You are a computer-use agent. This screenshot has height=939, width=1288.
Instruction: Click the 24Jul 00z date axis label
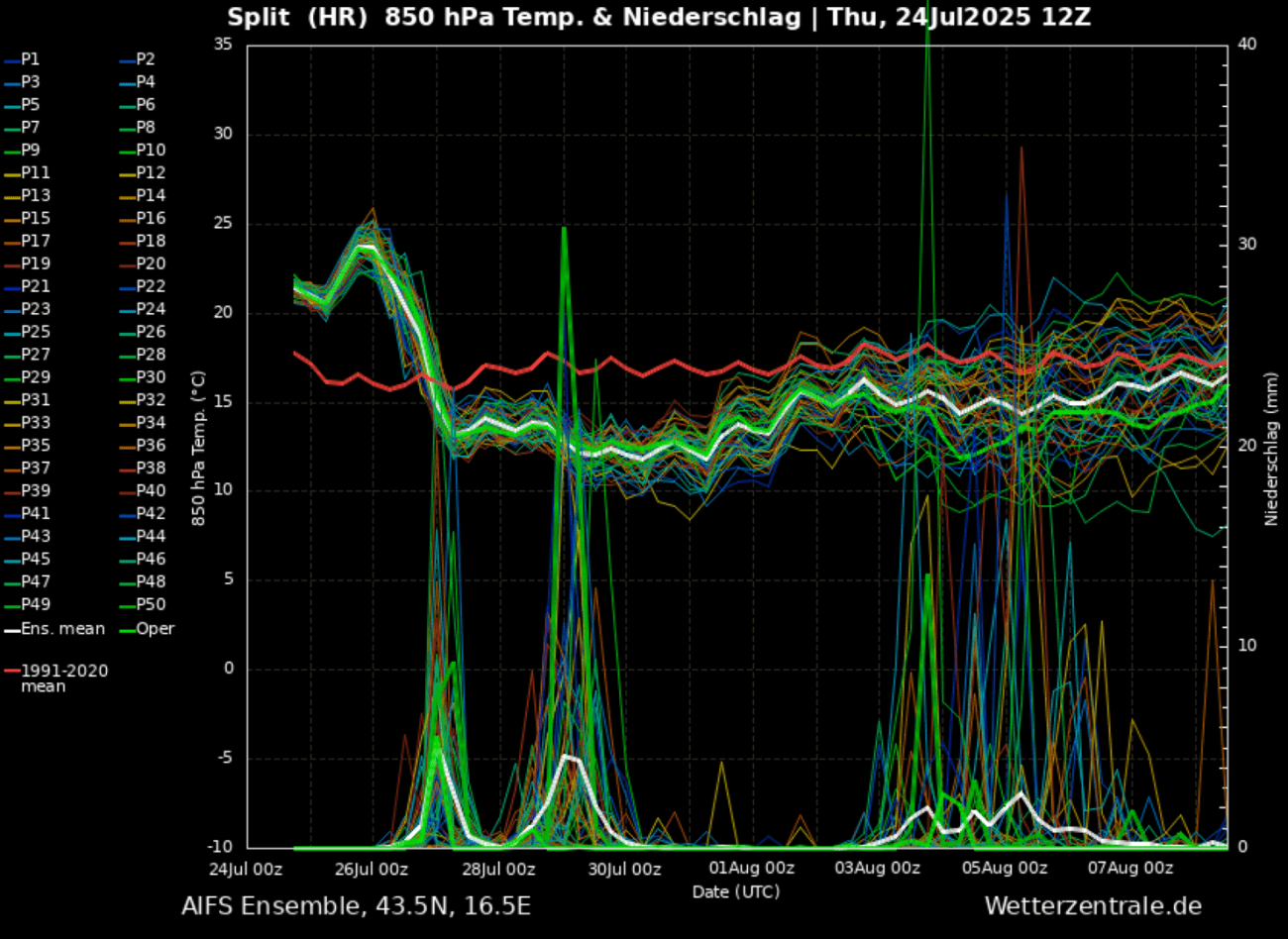pyautogui.click(x=245, y=870)
